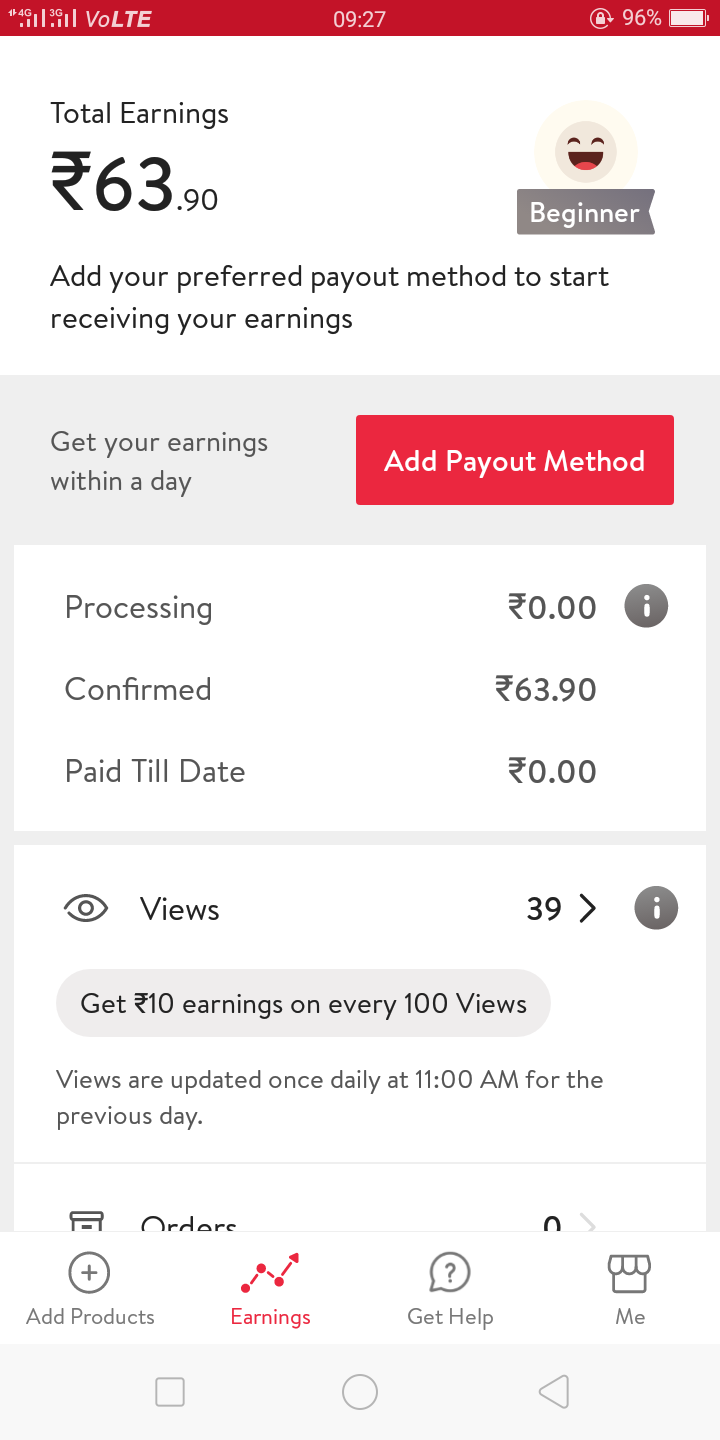This screenshot has width=720, height=1440.
Task: Open the Get Help tab
Action: point(450,1290)
